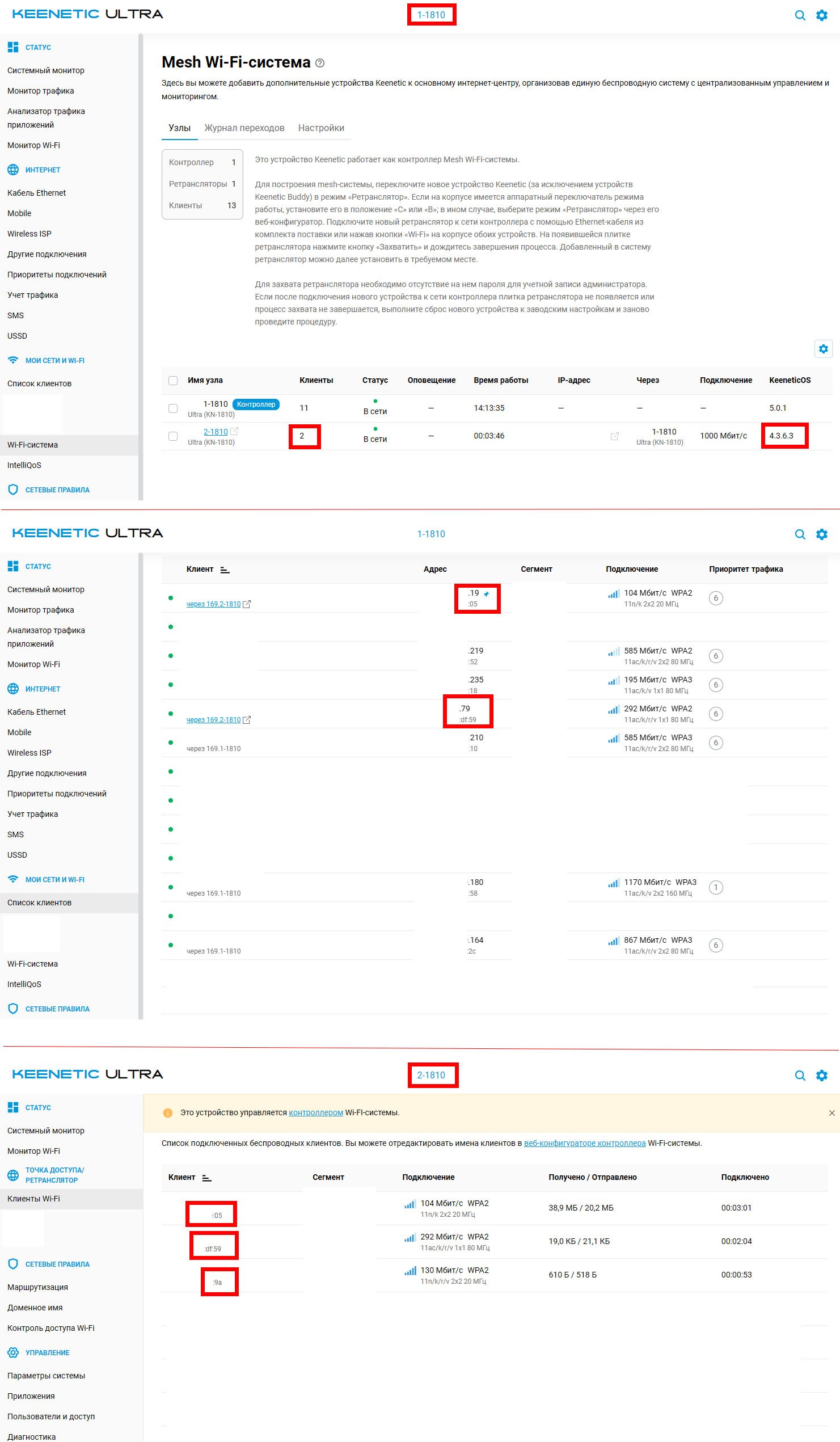
Task: Click pin icon beside the .19 address
Action: [487, 594]
